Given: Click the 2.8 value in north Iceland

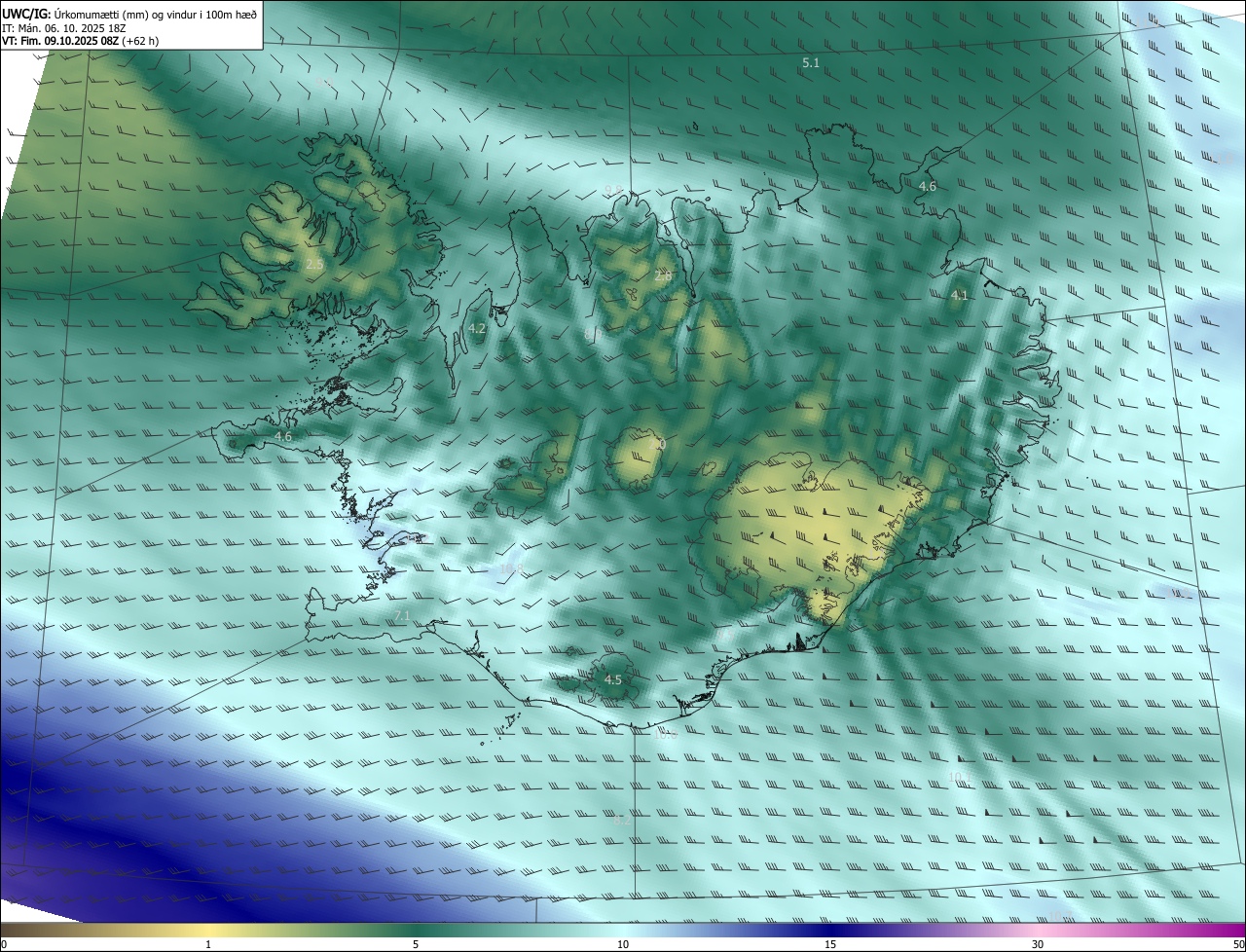Looking at the screenshot, I should coord(663,276).
